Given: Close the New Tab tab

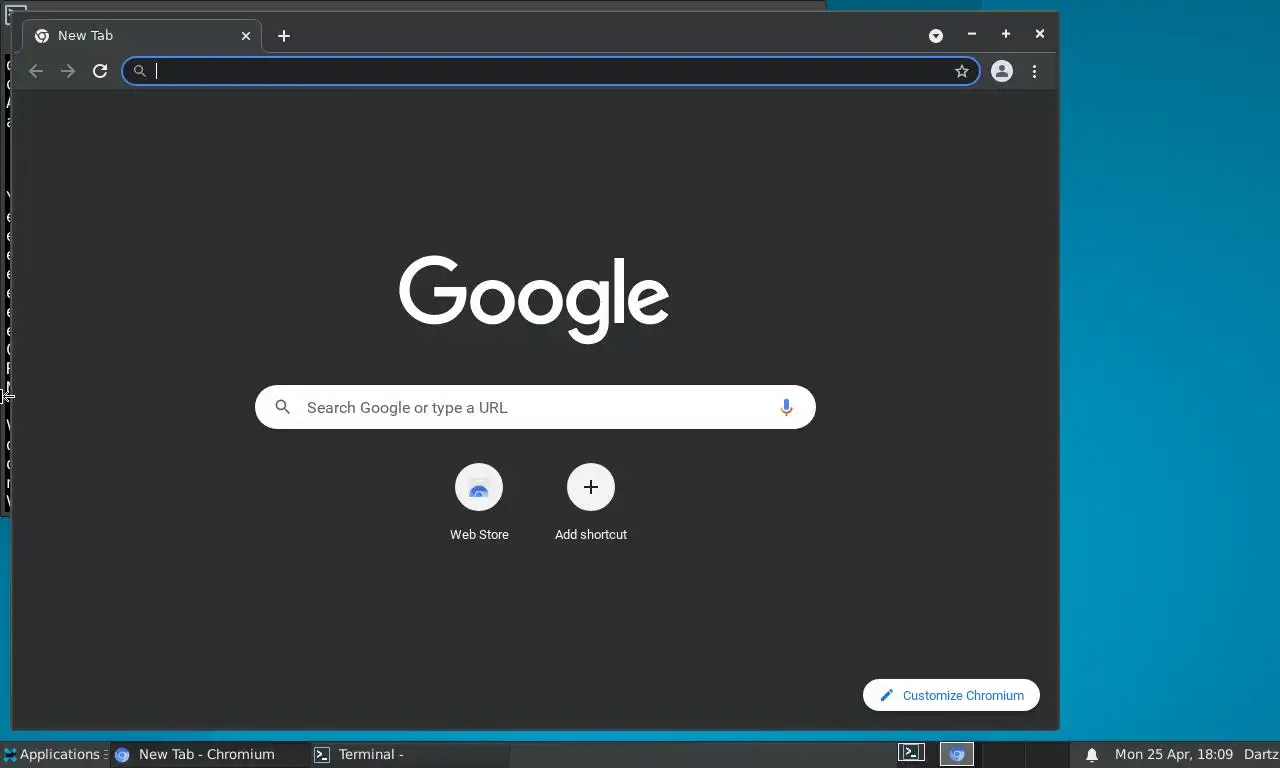Looking at the screenshot, I should [246, 36].
